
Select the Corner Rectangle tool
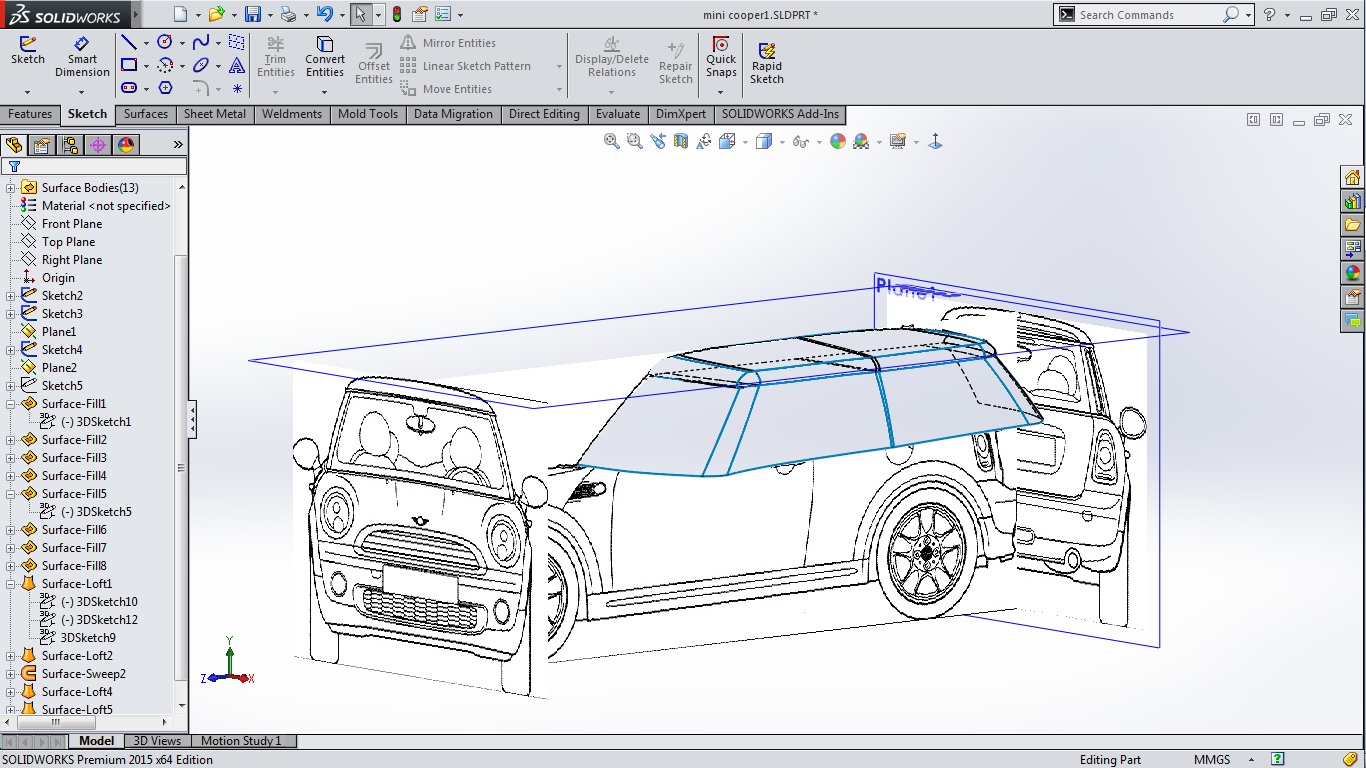[x=129, y=65]
